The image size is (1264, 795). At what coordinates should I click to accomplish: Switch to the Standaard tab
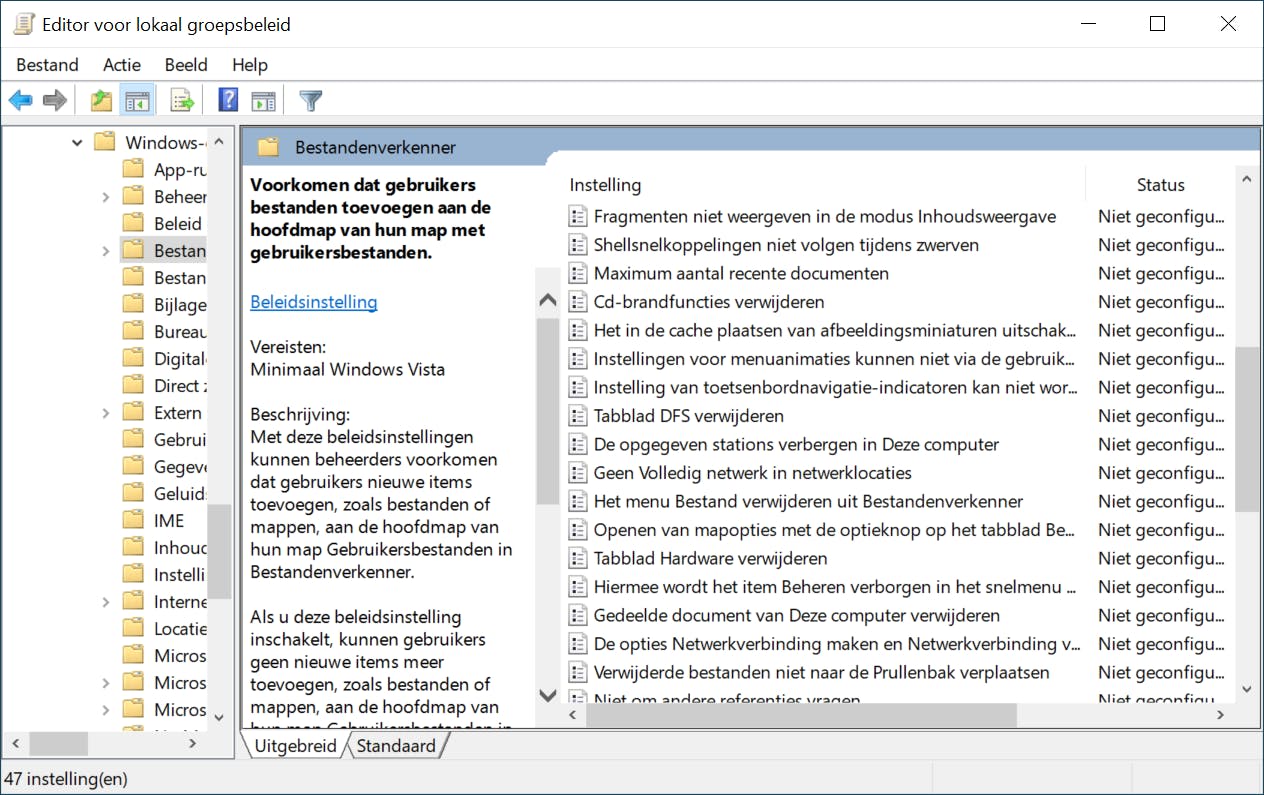[396, 746]
